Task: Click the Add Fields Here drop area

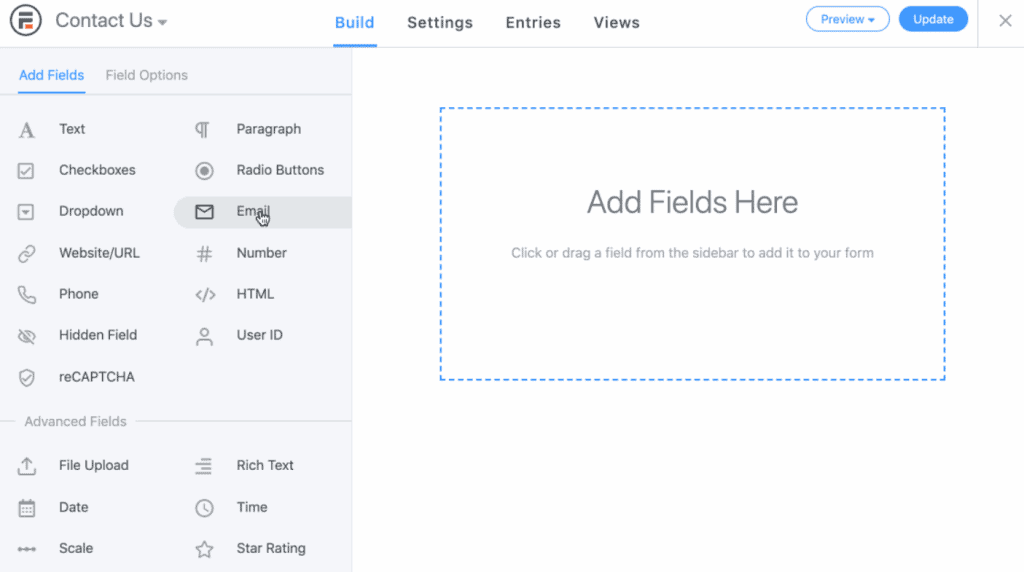Action: (692, 244)
